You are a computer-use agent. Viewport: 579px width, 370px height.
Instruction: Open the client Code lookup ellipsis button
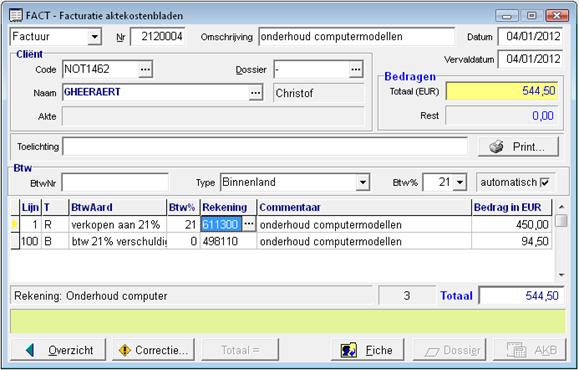pyautogui.click(x=145, y=69)
